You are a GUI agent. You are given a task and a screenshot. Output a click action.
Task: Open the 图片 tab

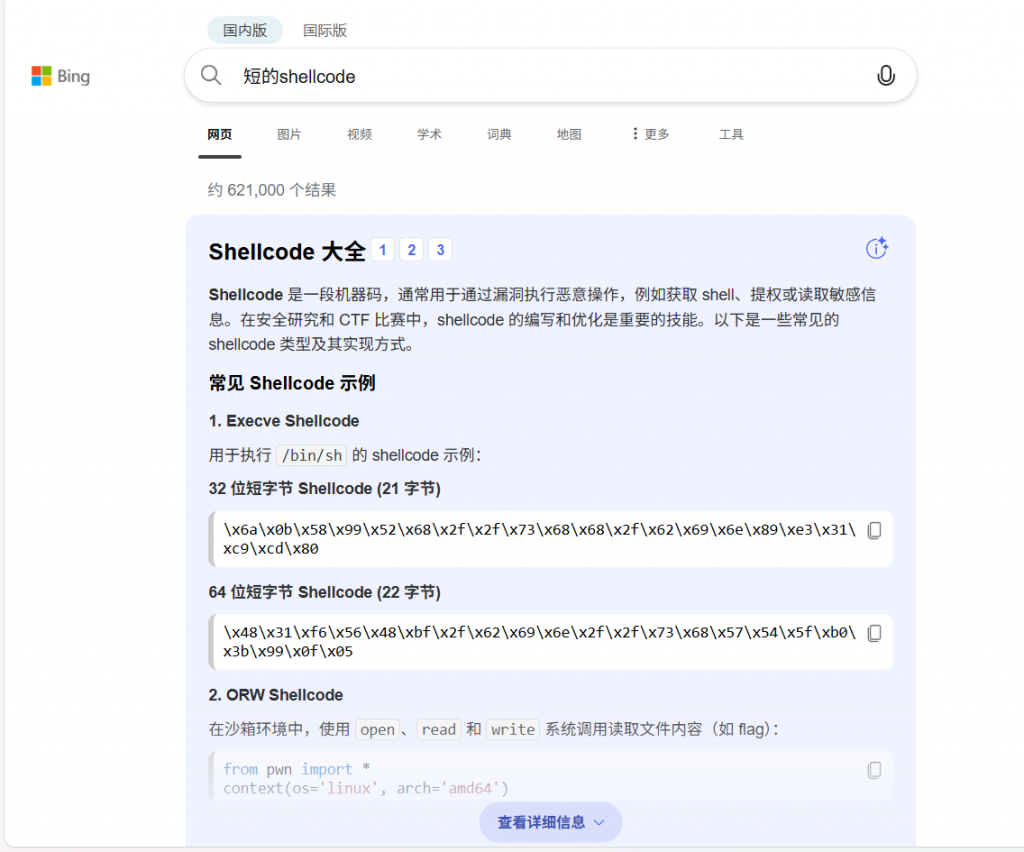(x=289, y=134)
